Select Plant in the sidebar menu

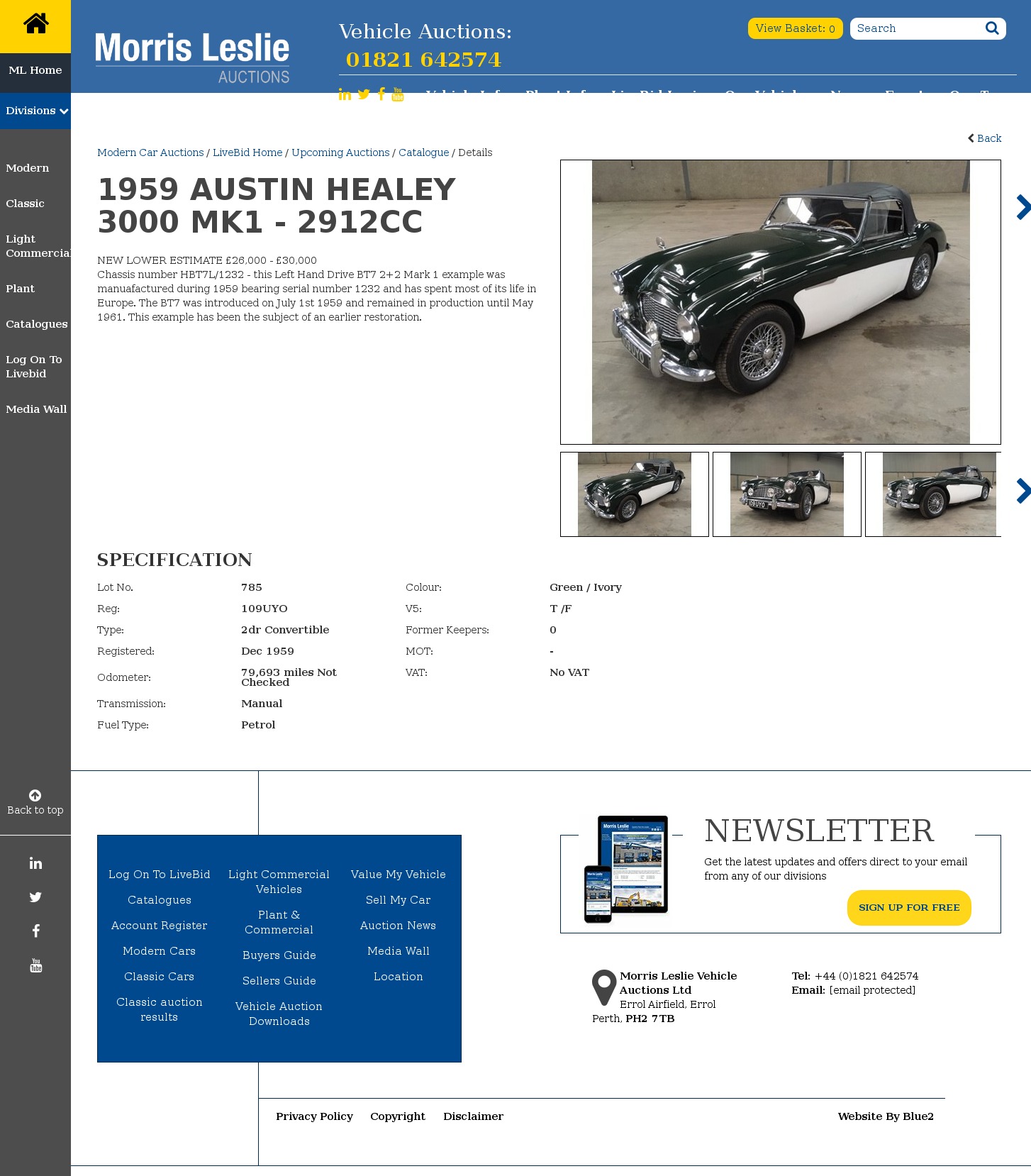20,289
